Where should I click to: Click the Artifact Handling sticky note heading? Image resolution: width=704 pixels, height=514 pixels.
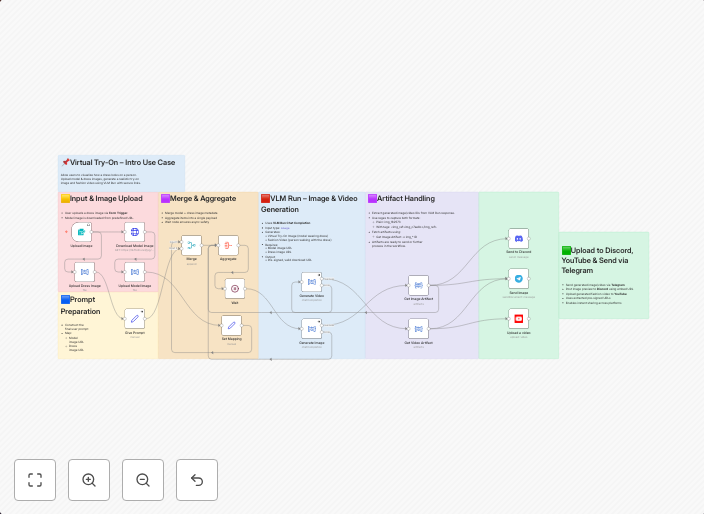click(x=405, y=199)
